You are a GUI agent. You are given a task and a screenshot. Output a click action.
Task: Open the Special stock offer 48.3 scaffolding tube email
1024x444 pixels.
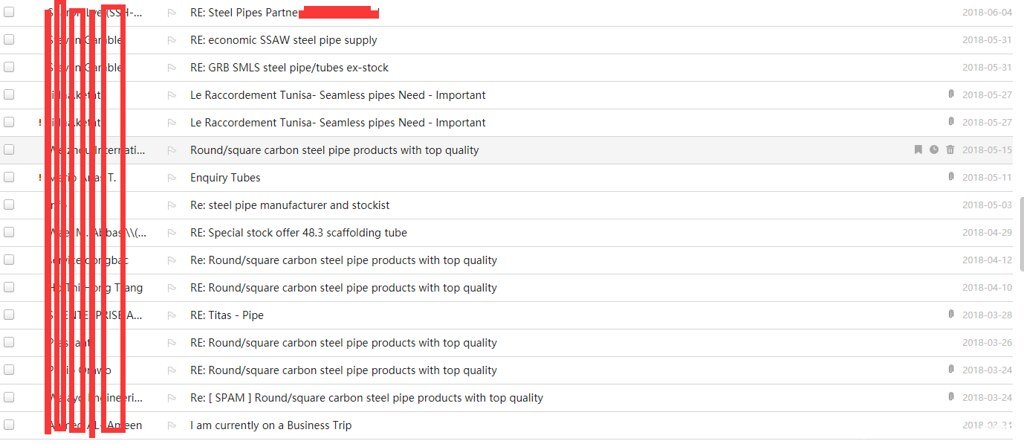coord(298,232)
